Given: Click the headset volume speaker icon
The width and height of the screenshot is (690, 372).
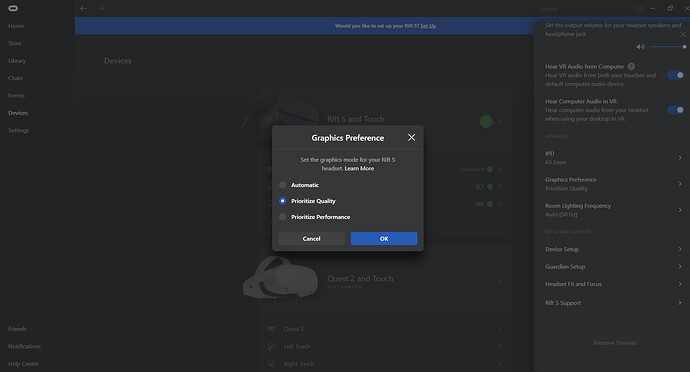Looking at the screenshot, I should click(x=640, y=47).
